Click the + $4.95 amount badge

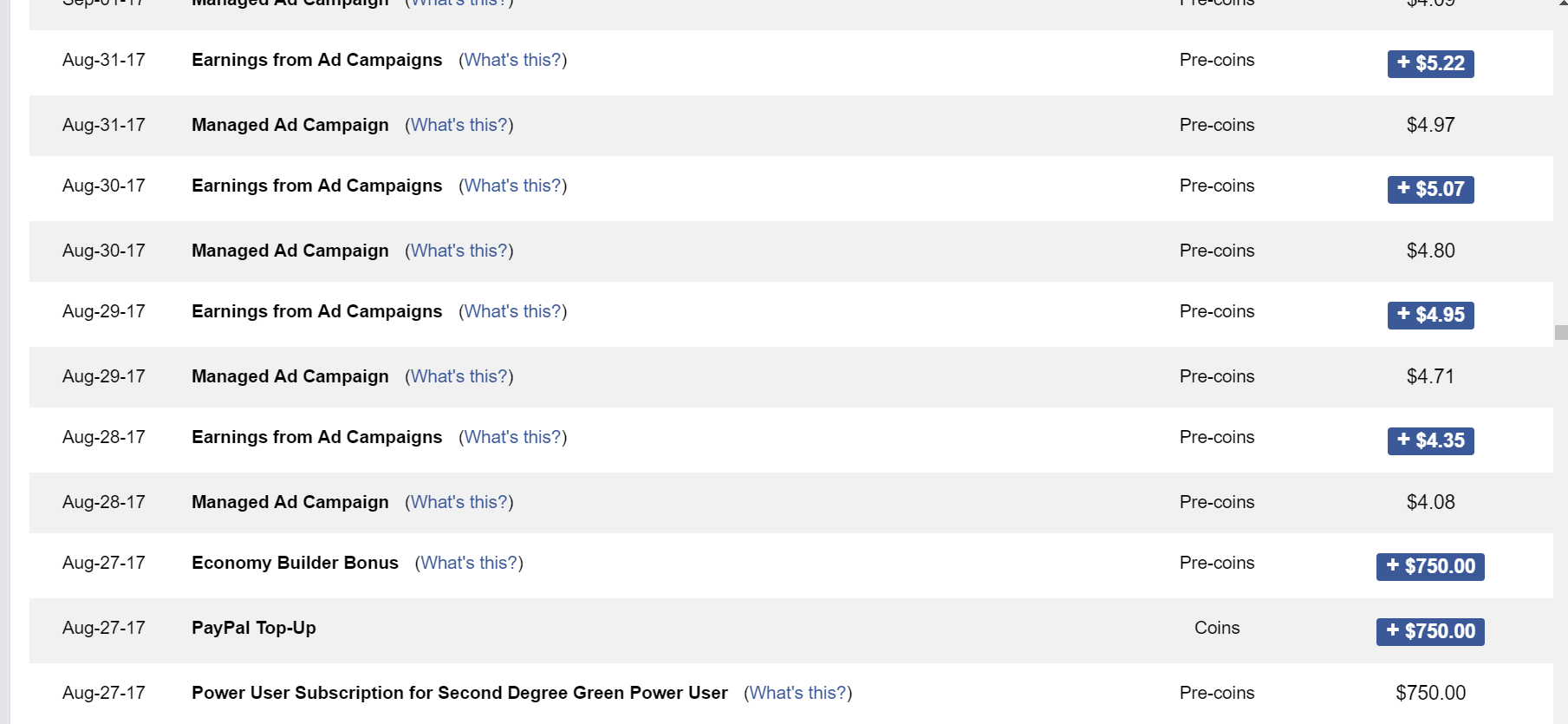(1430, 315)
